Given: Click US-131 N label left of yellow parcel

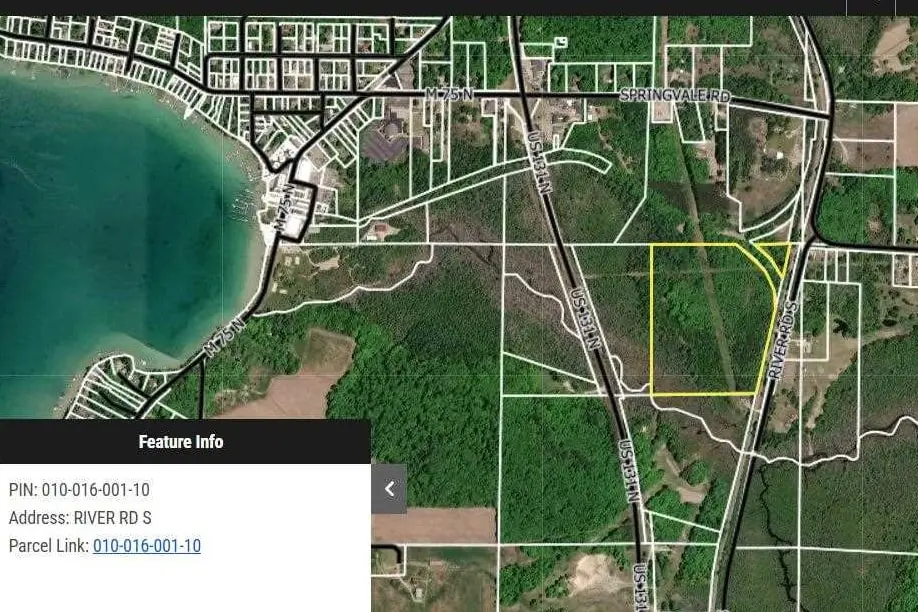Looking at the screenshot, I should coord(584,320).
